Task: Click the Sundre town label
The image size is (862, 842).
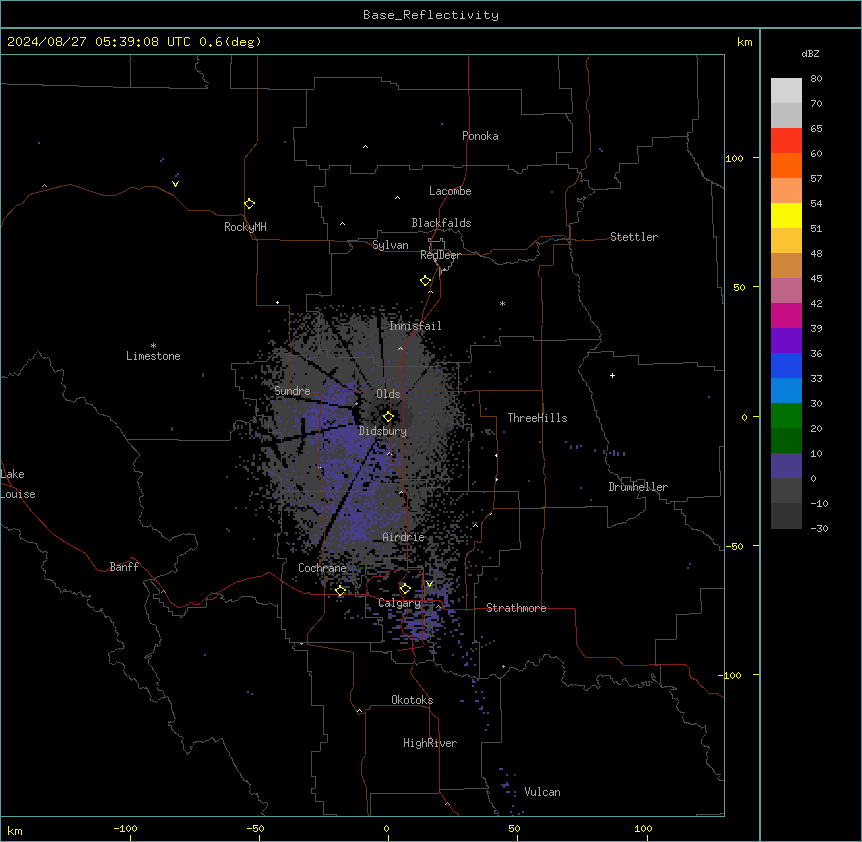Action: point(292,391)
